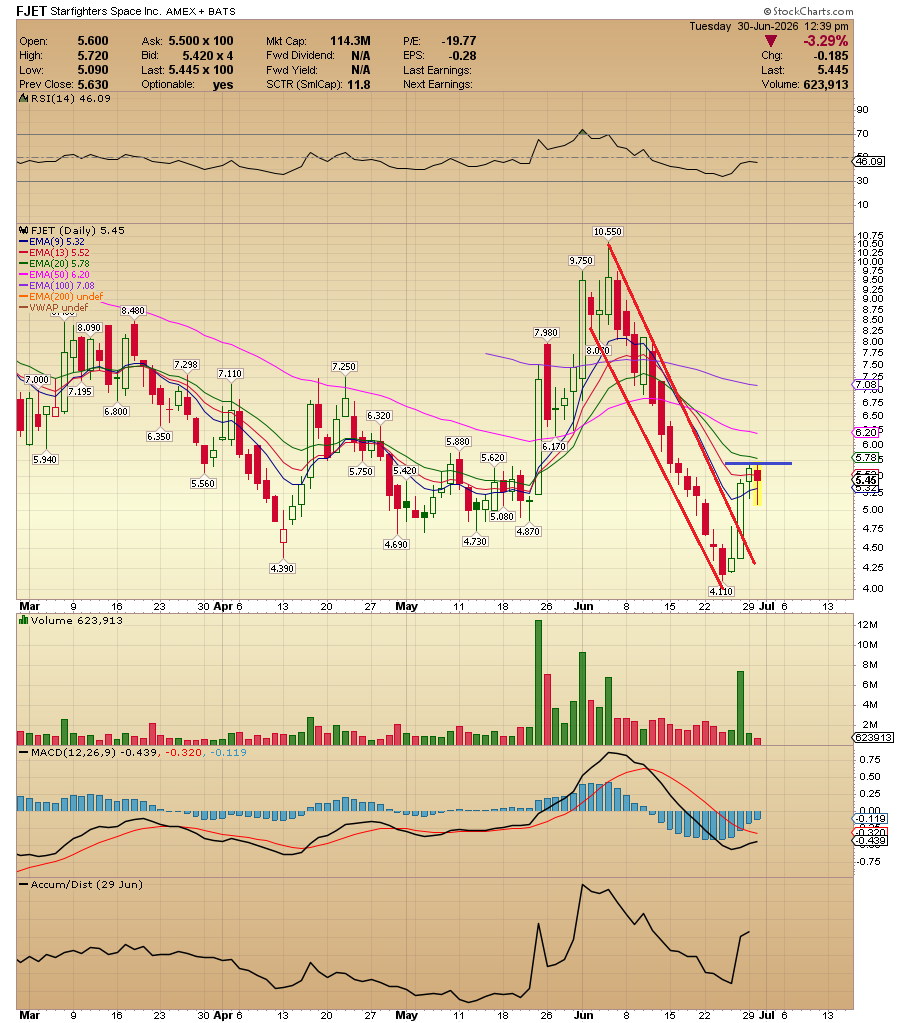Click the 10.550 peak price label
The width and height of the screenshot is (900, 1023).
[608, 232]
